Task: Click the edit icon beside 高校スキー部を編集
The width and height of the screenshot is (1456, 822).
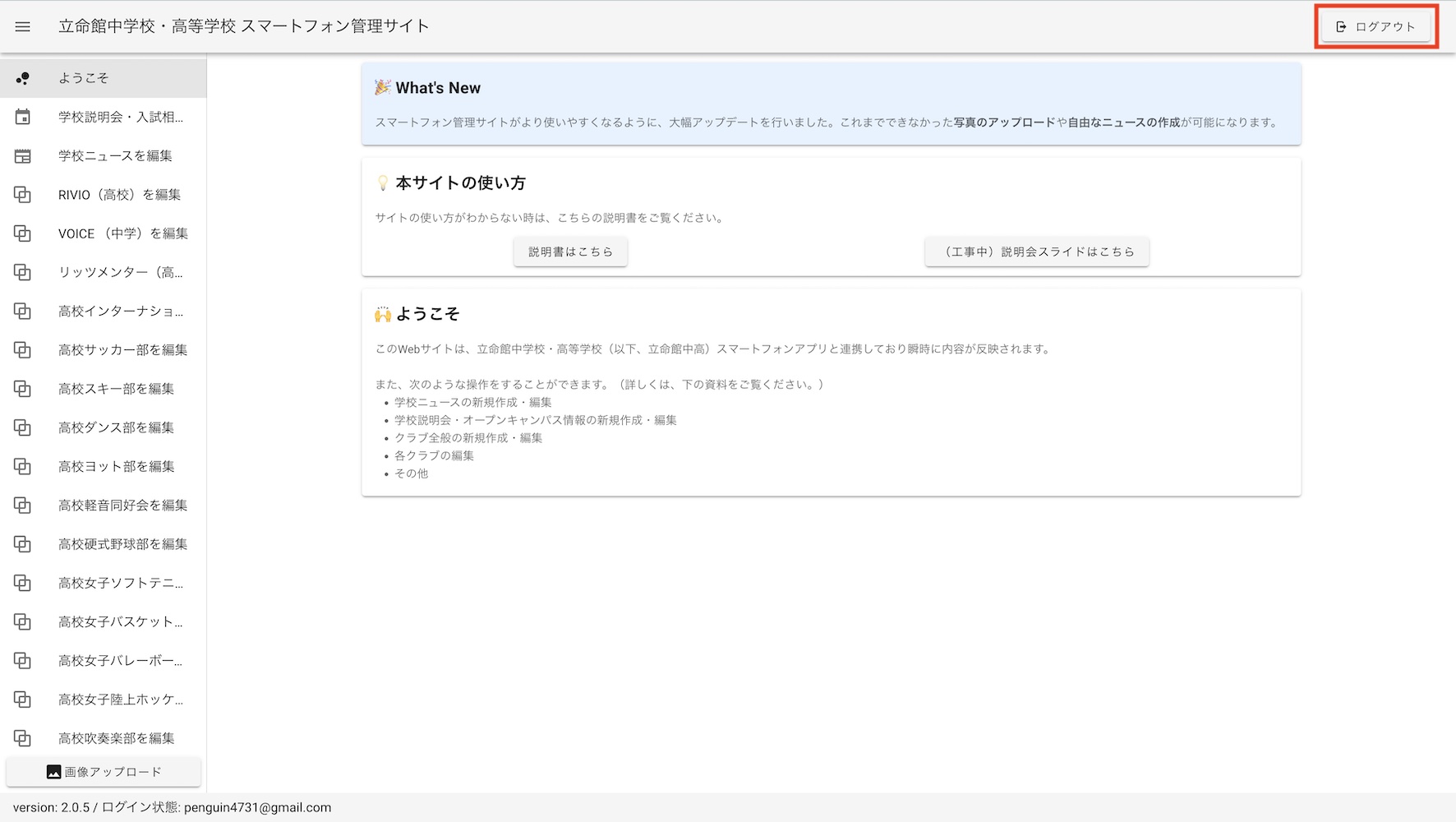Action: (22, 388)
